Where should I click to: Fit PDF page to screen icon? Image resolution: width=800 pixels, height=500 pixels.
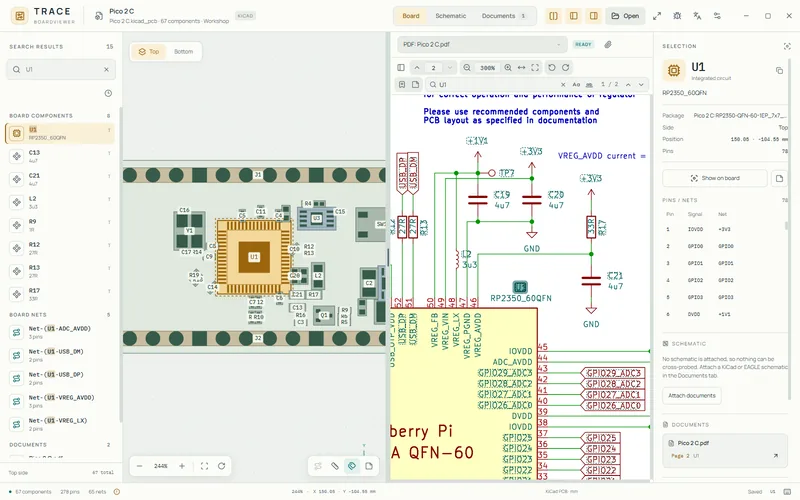[535, 67]
